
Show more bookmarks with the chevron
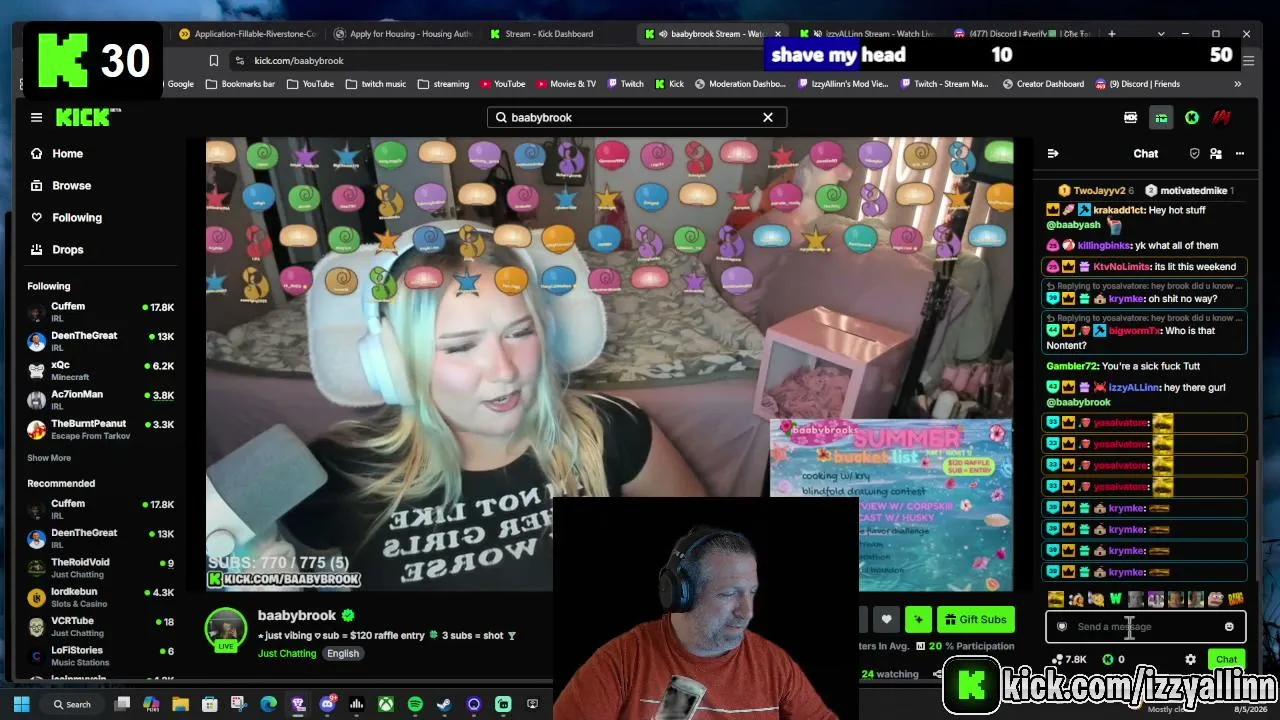coord(1238,84)
